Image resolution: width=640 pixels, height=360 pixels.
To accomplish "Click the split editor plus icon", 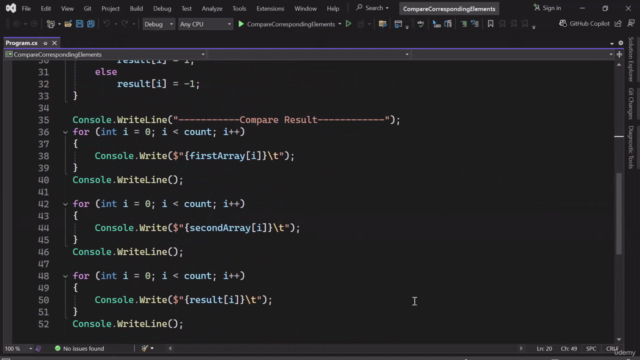I will coord(619,54).
